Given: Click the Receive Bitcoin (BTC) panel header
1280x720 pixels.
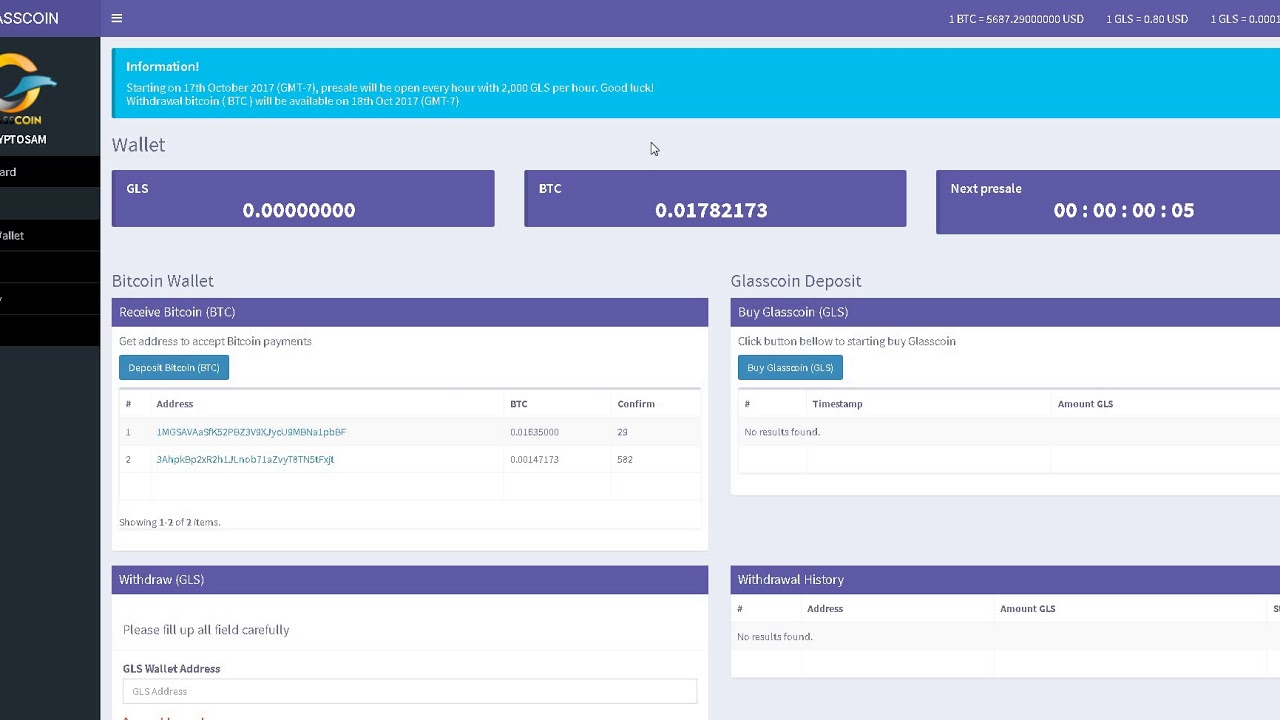Looking at the screenshot, I should tap(410, 312).
